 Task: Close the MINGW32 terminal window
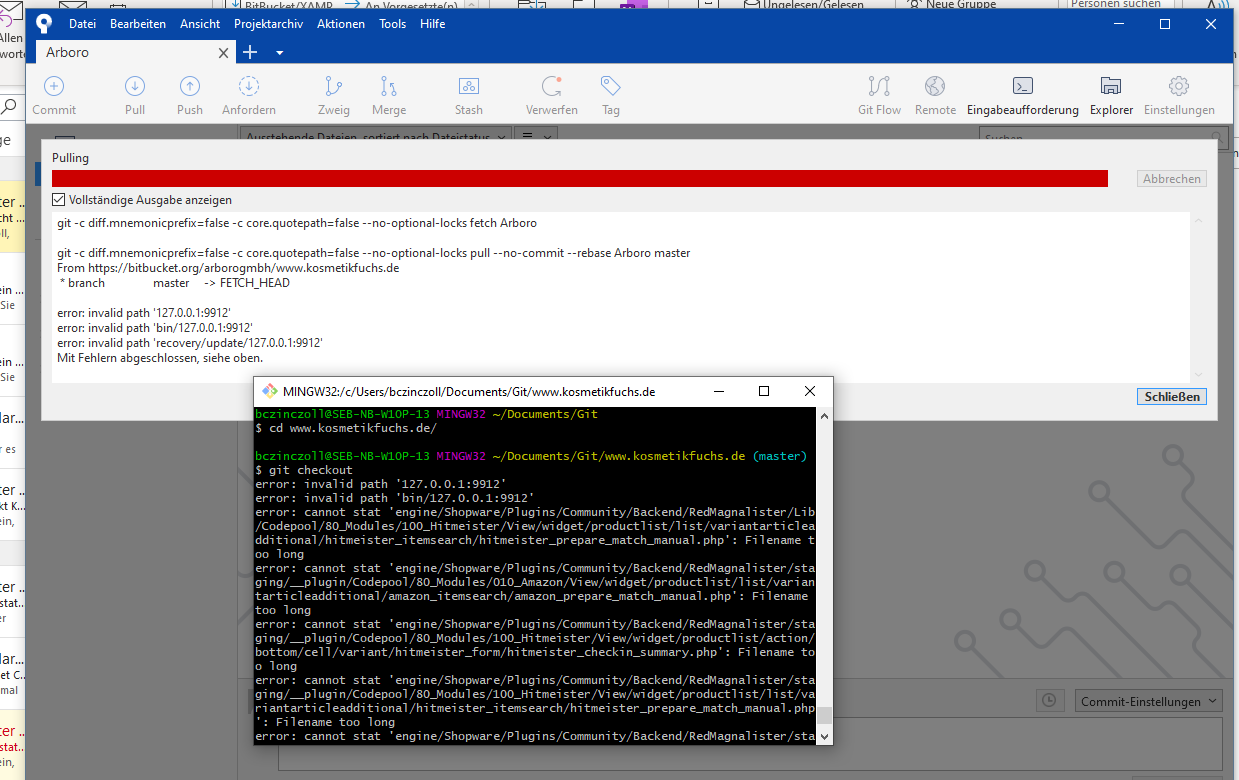pyautogui.click(x=810, y=391)
